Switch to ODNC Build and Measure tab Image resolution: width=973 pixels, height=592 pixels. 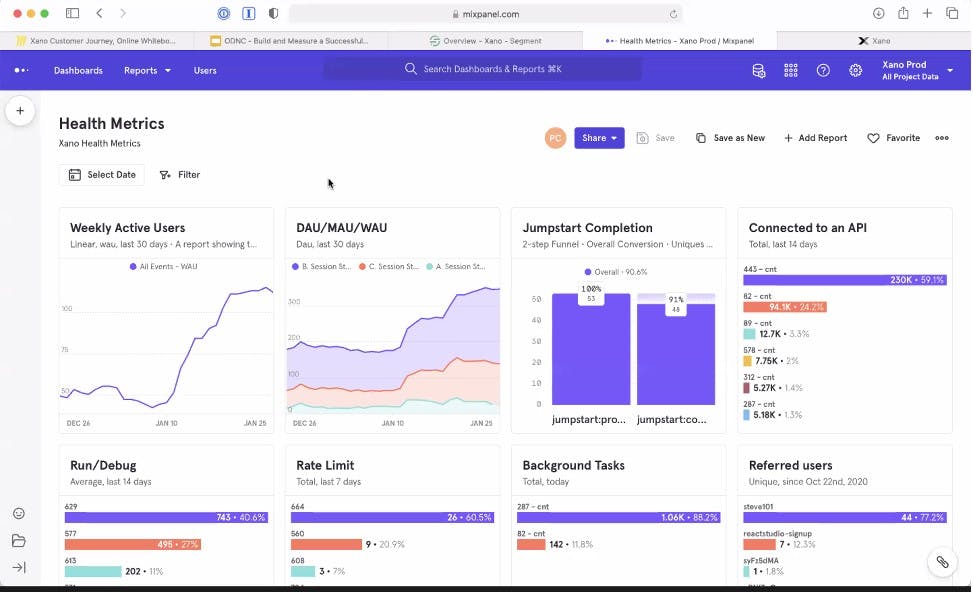[x=290, y=40]
